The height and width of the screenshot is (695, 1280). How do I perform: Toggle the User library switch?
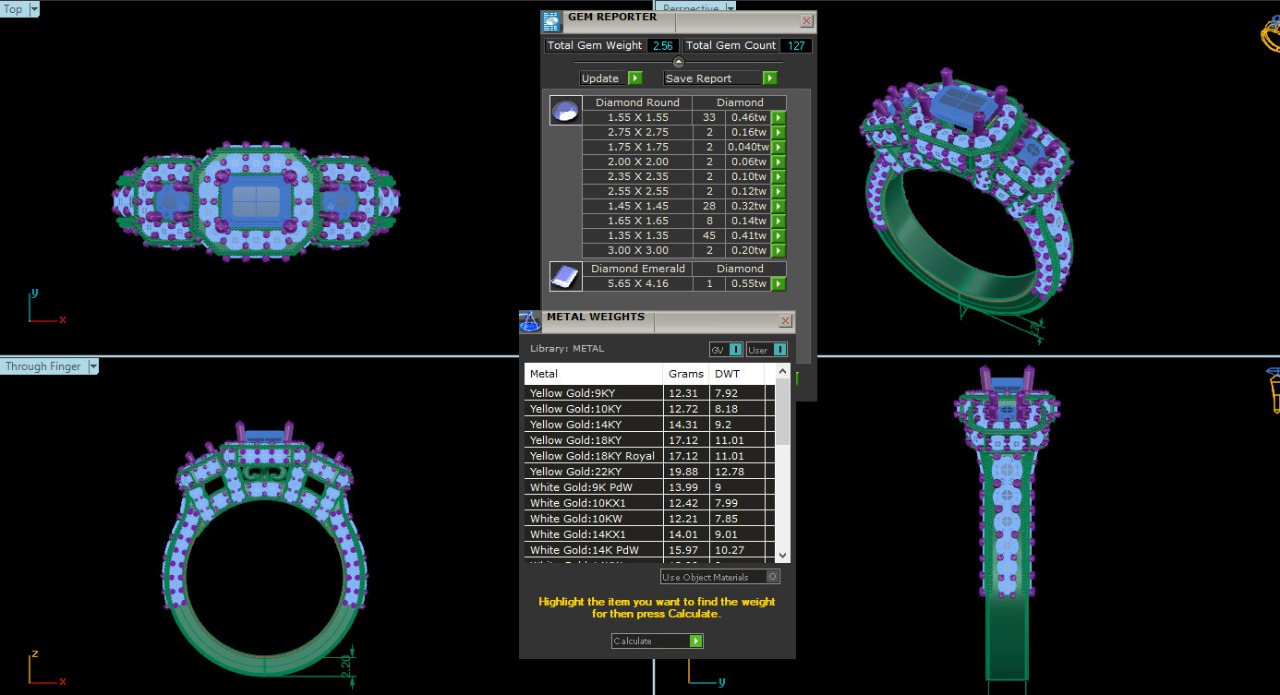tap(780, 350)
